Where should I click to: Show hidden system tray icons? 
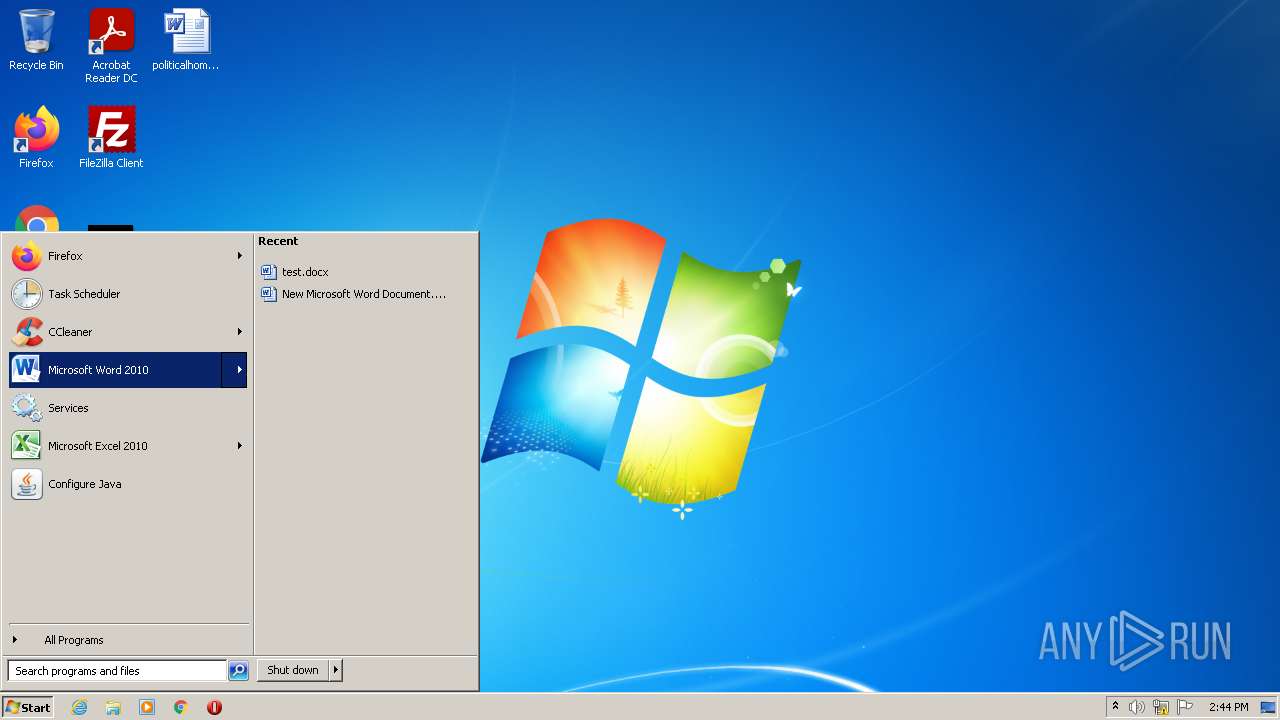pos(1115,707)
